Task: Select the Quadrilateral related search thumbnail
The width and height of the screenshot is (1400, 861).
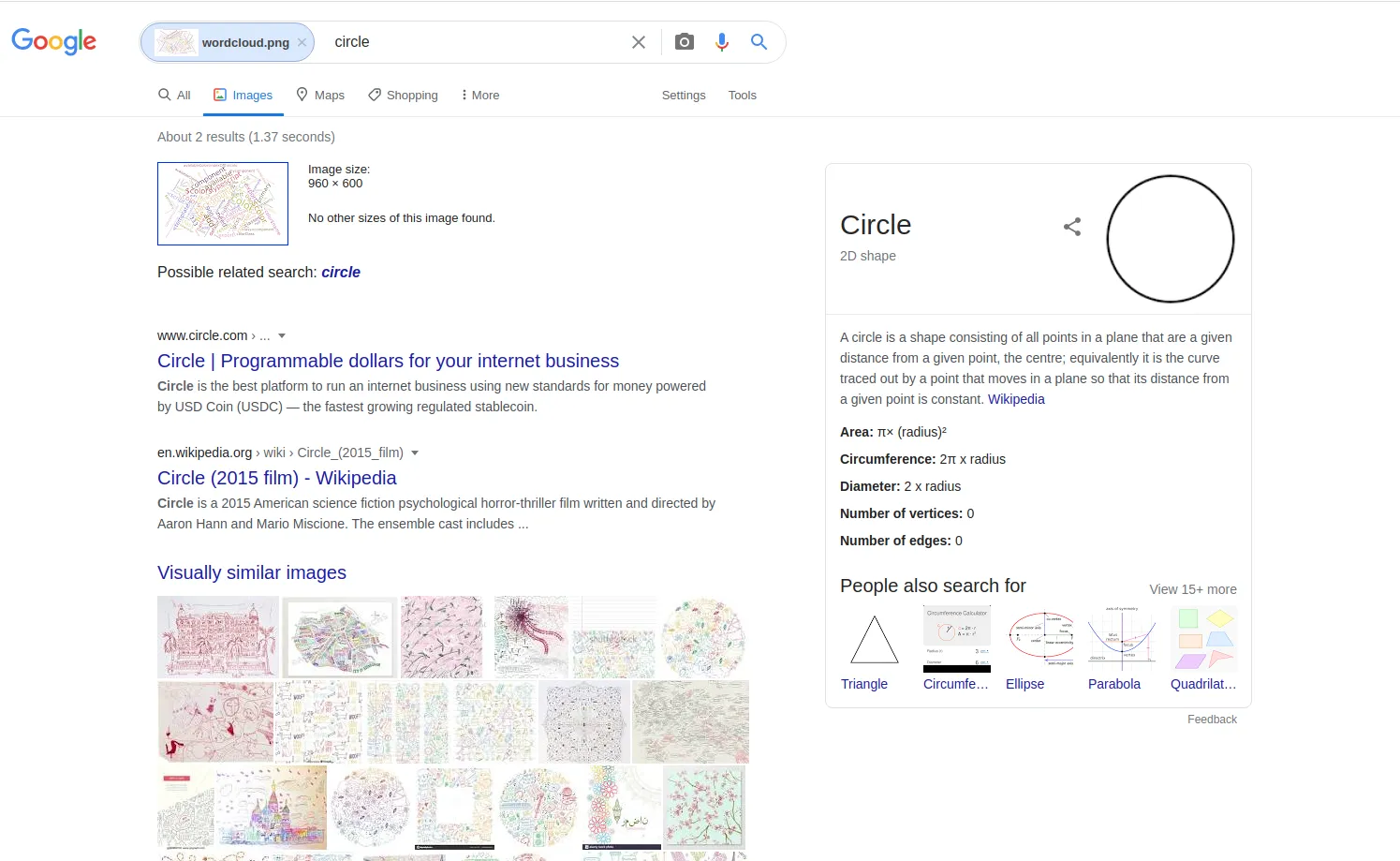Action: tap(1204, 639)
